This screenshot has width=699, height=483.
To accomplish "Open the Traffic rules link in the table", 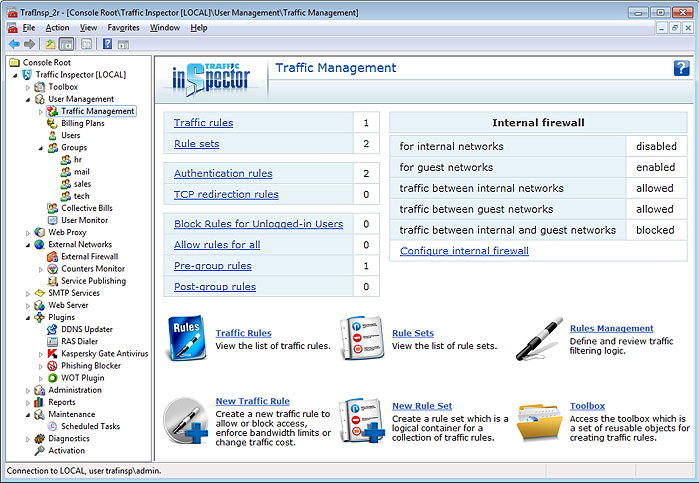I will click(x=203, y=123).
